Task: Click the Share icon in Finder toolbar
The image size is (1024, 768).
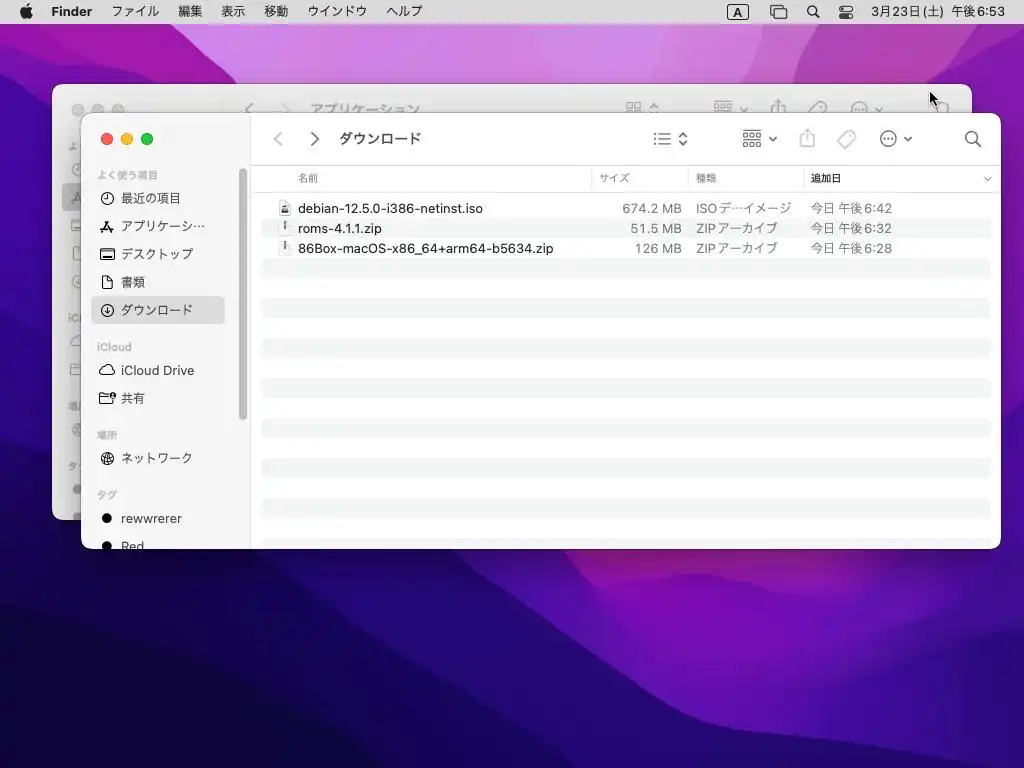Action: click(x=807, y=138)
